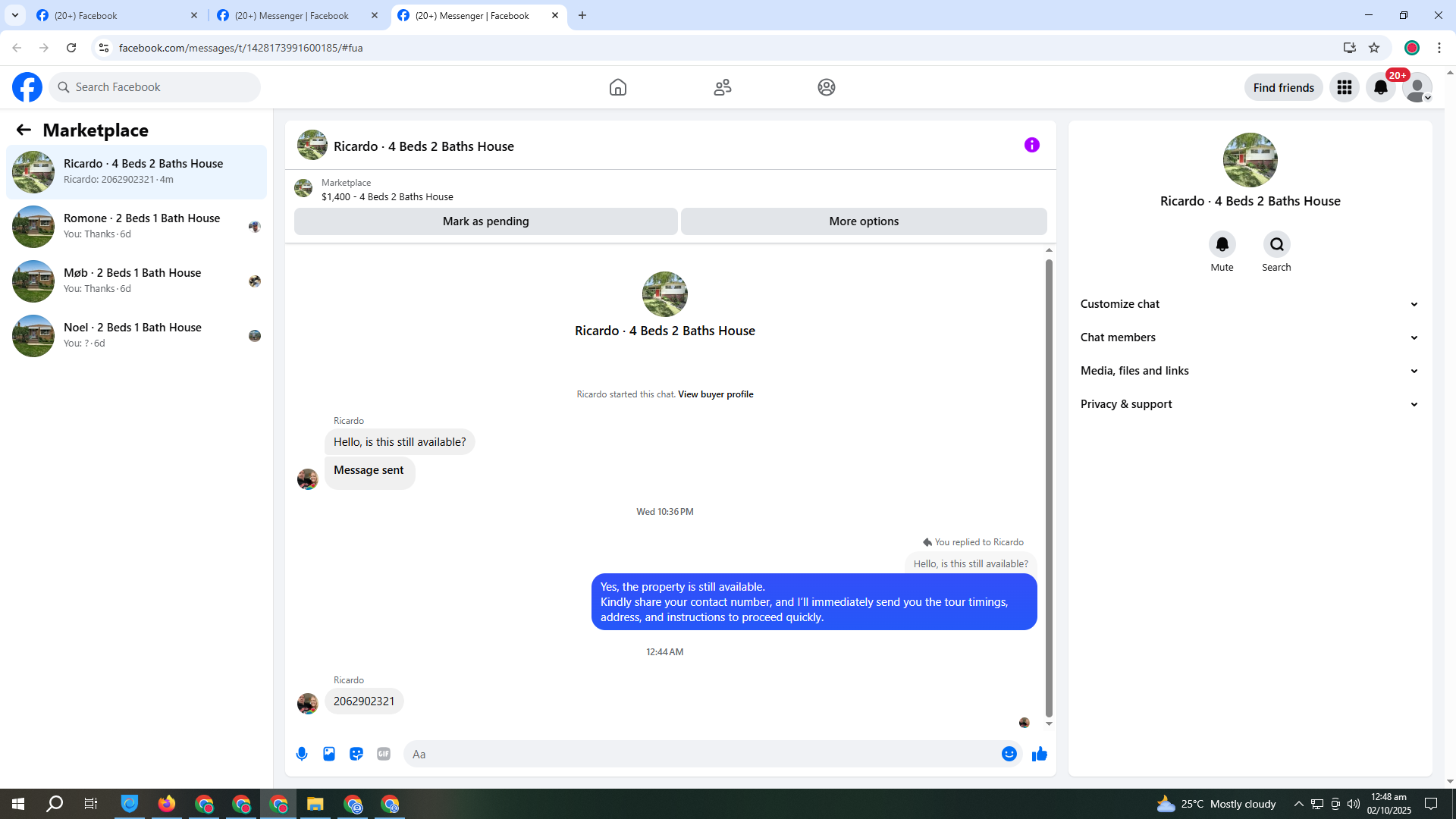The image size is (1456, 819).
Task: Expand Privacy & support section
Action: pyautogui.click(x=1249, y=404)
